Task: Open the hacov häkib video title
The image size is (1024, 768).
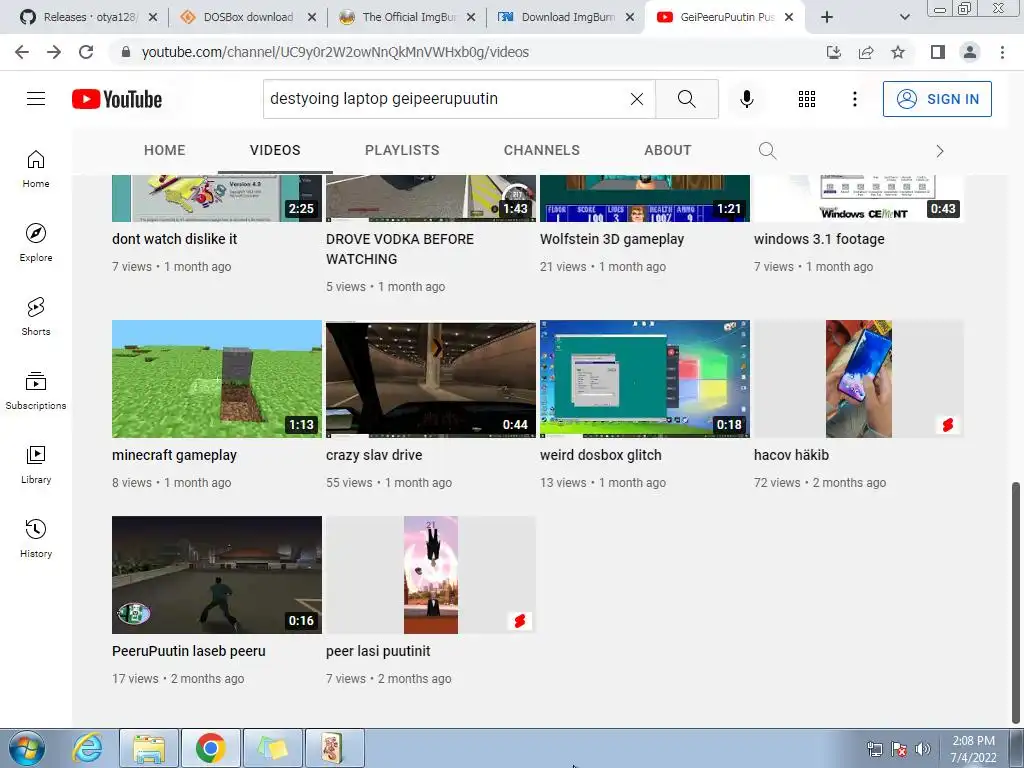Action: [x=792, y=455]
